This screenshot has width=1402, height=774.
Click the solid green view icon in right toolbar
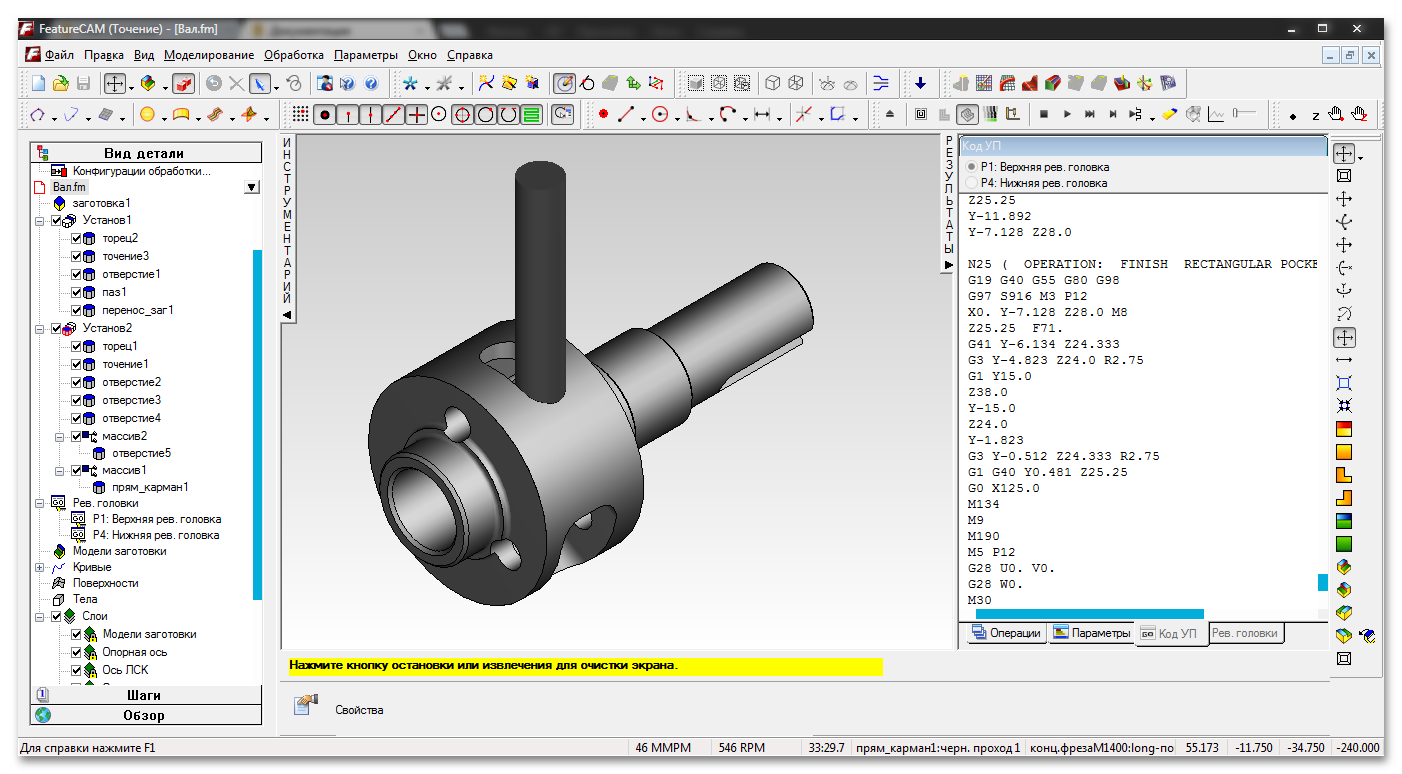pos(1344,544)
